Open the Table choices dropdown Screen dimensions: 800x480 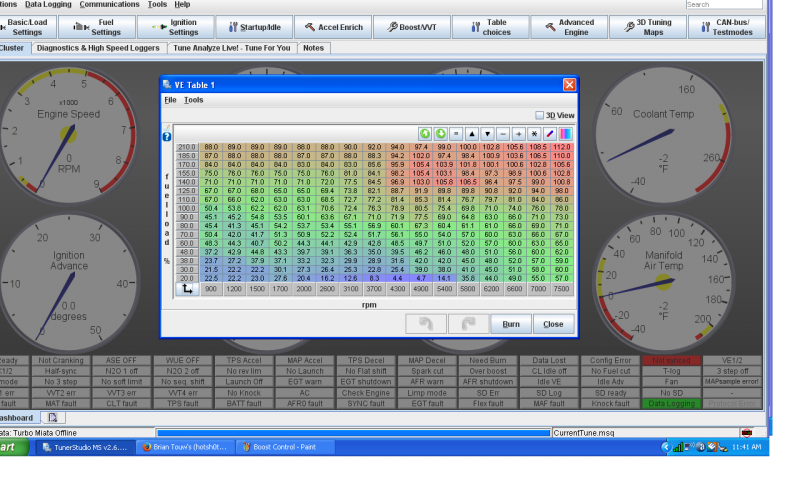[490, 27]
